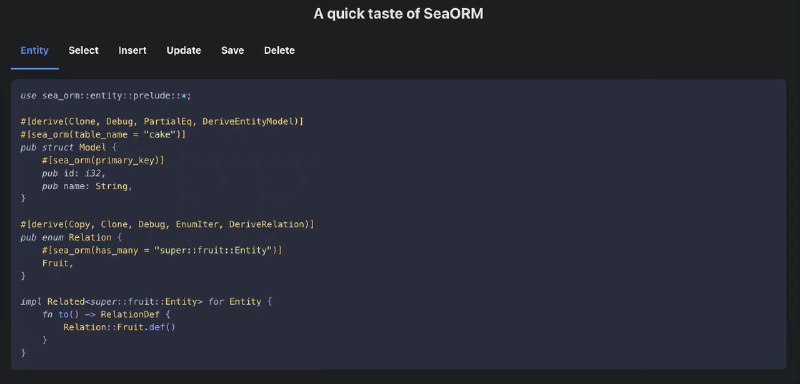This screenshot has height=384, width=800.
Task: Click the derive line containing DeriveRelation
Action: tap(167, 224)
